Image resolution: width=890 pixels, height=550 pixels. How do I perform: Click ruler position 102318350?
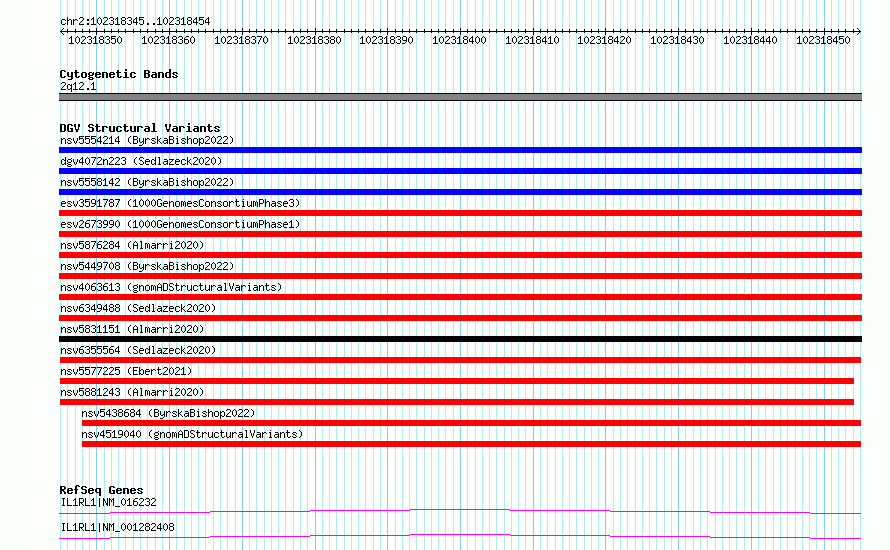tap(95, 40)
